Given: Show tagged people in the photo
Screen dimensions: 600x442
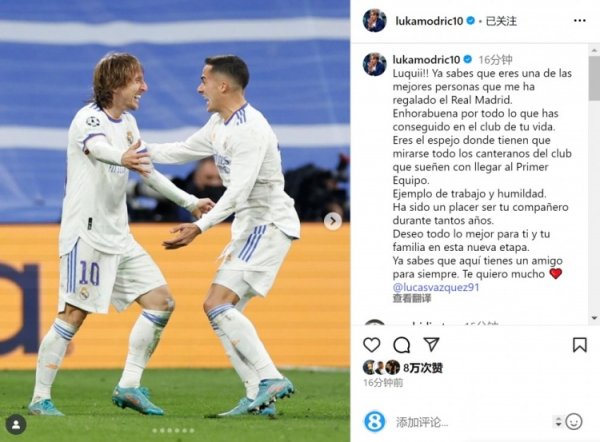Looking at the screenshot, I should point(16,425).
